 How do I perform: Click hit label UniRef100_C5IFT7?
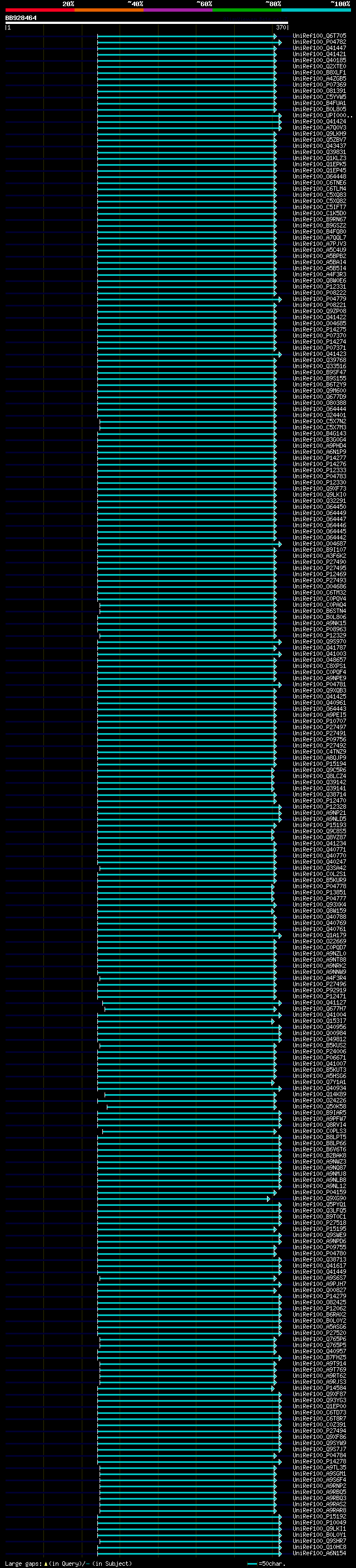tap(319, 207)
